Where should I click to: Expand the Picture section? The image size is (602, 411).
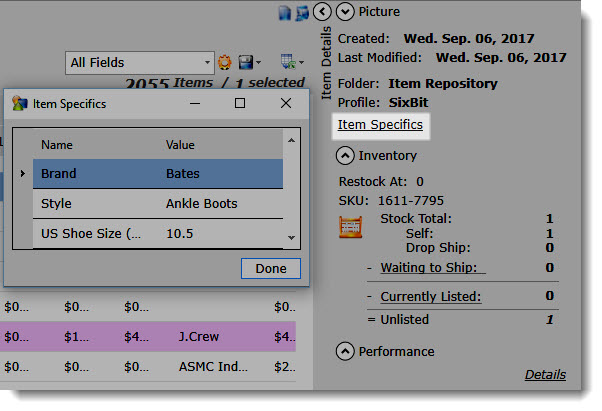(345, 12)
